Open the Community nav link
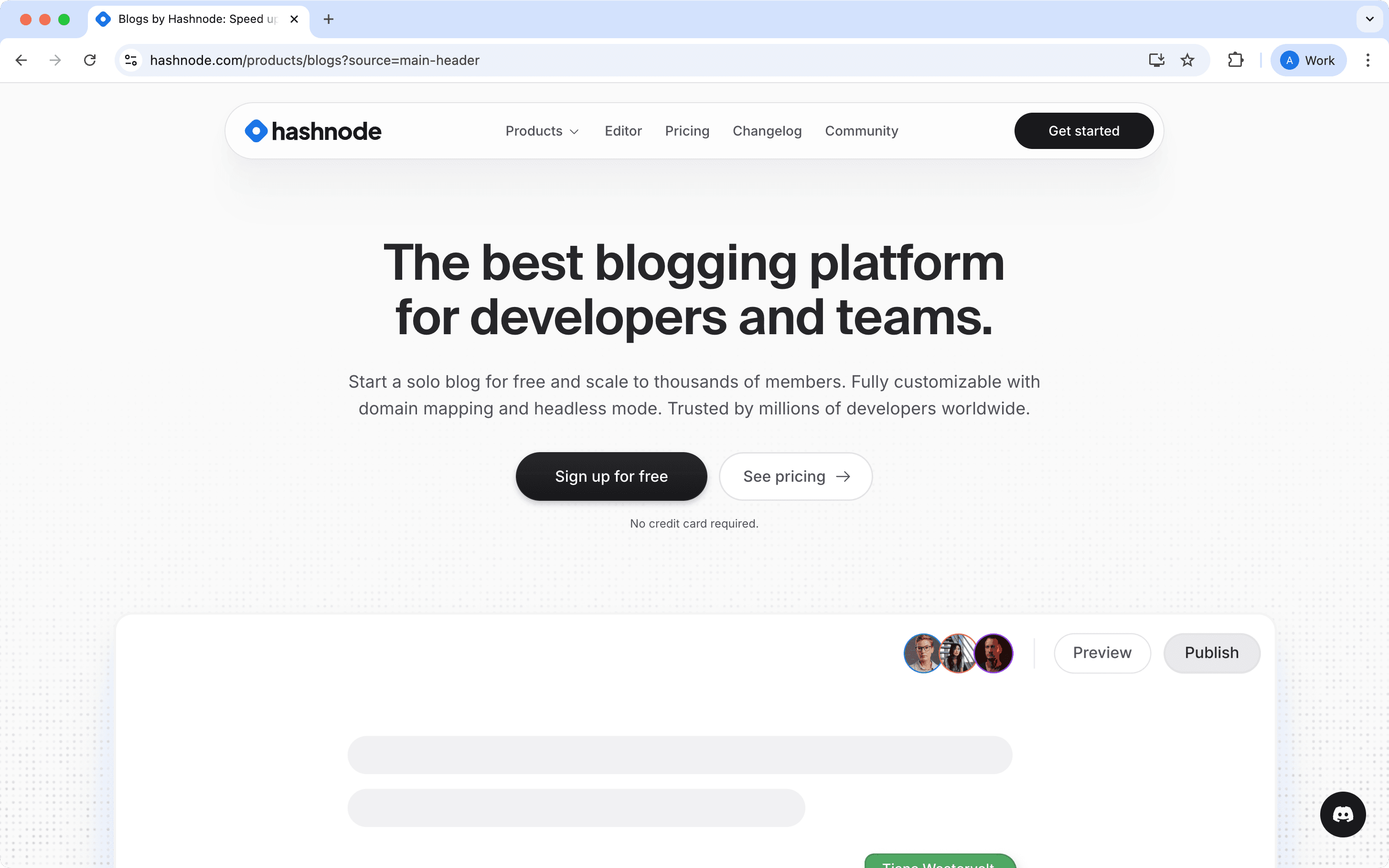 click(x=861, y=131)
